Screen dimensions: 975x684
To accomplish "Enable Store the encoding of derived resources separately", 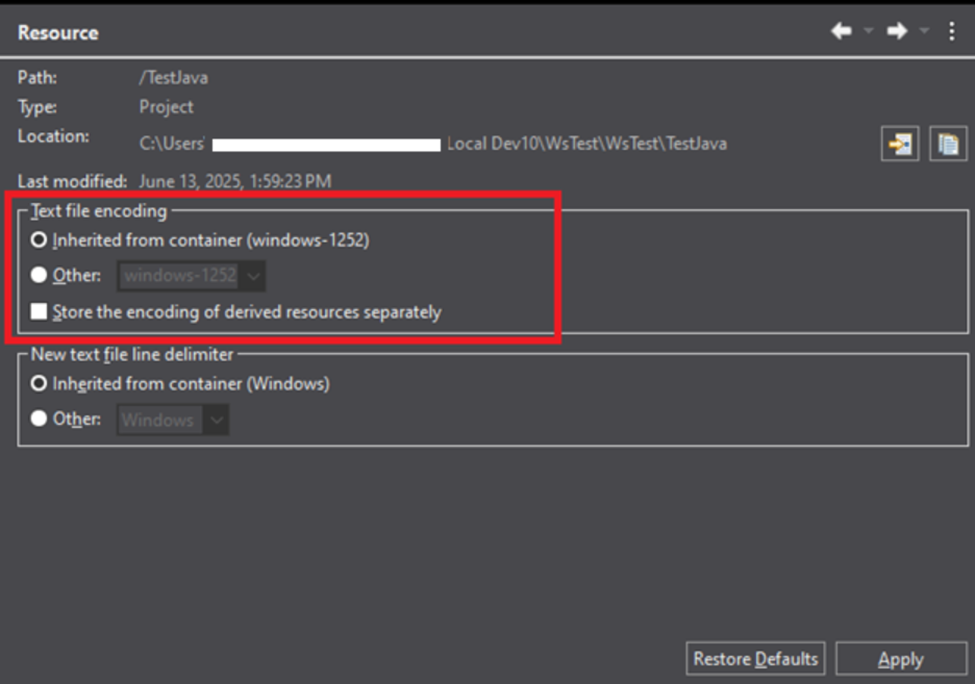I will click(39, 312).
